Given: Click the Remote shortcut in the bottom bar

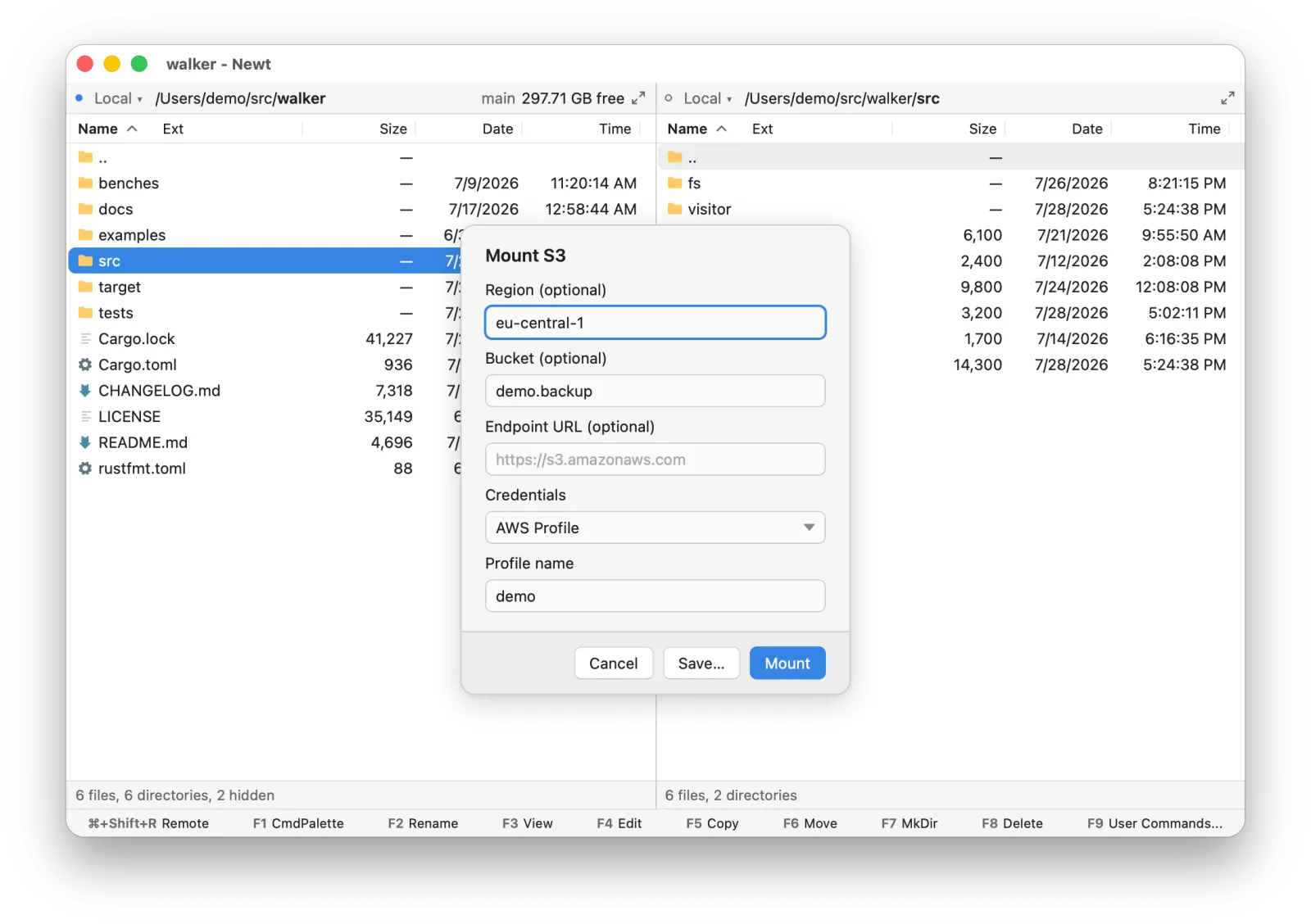Looking at the screenshot, I should coord(148,823).
